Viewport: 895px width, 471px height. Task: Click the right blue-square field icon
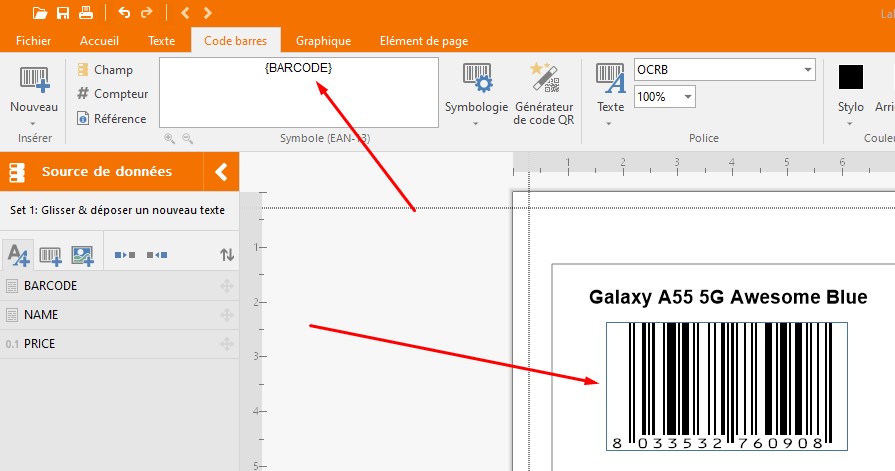click(157, 255)
